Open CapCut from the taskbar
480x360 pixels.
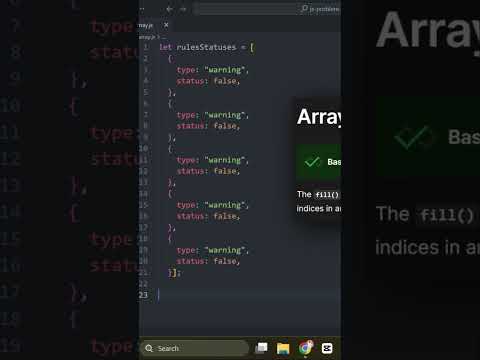pos(327,348)
